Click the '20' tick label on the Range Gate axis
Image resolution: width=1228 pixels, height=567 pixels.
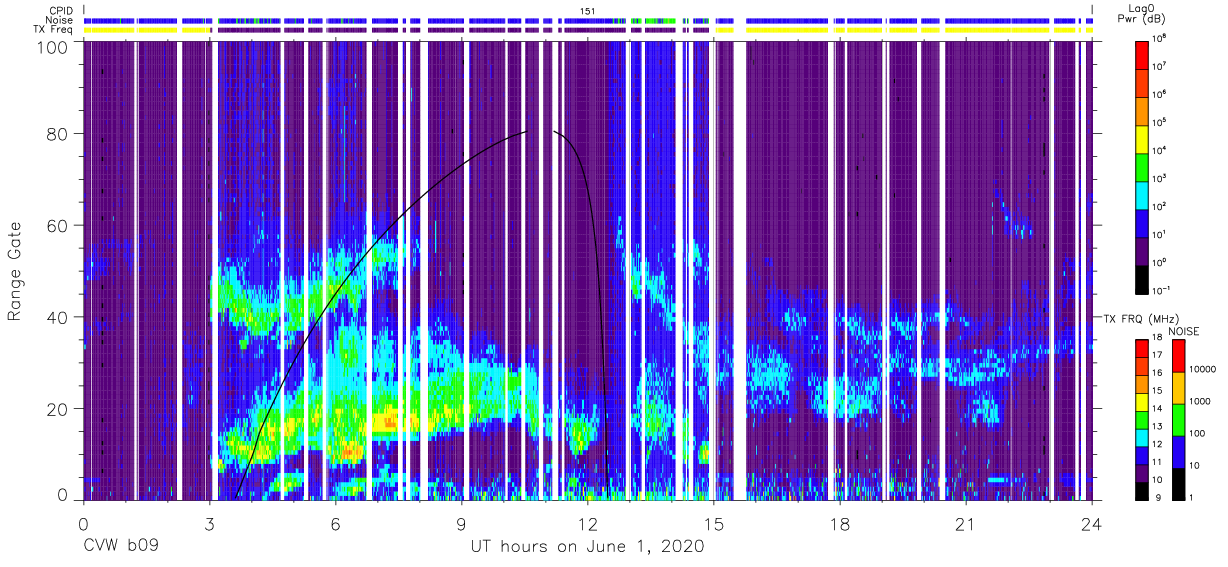(x=58, y=409)
